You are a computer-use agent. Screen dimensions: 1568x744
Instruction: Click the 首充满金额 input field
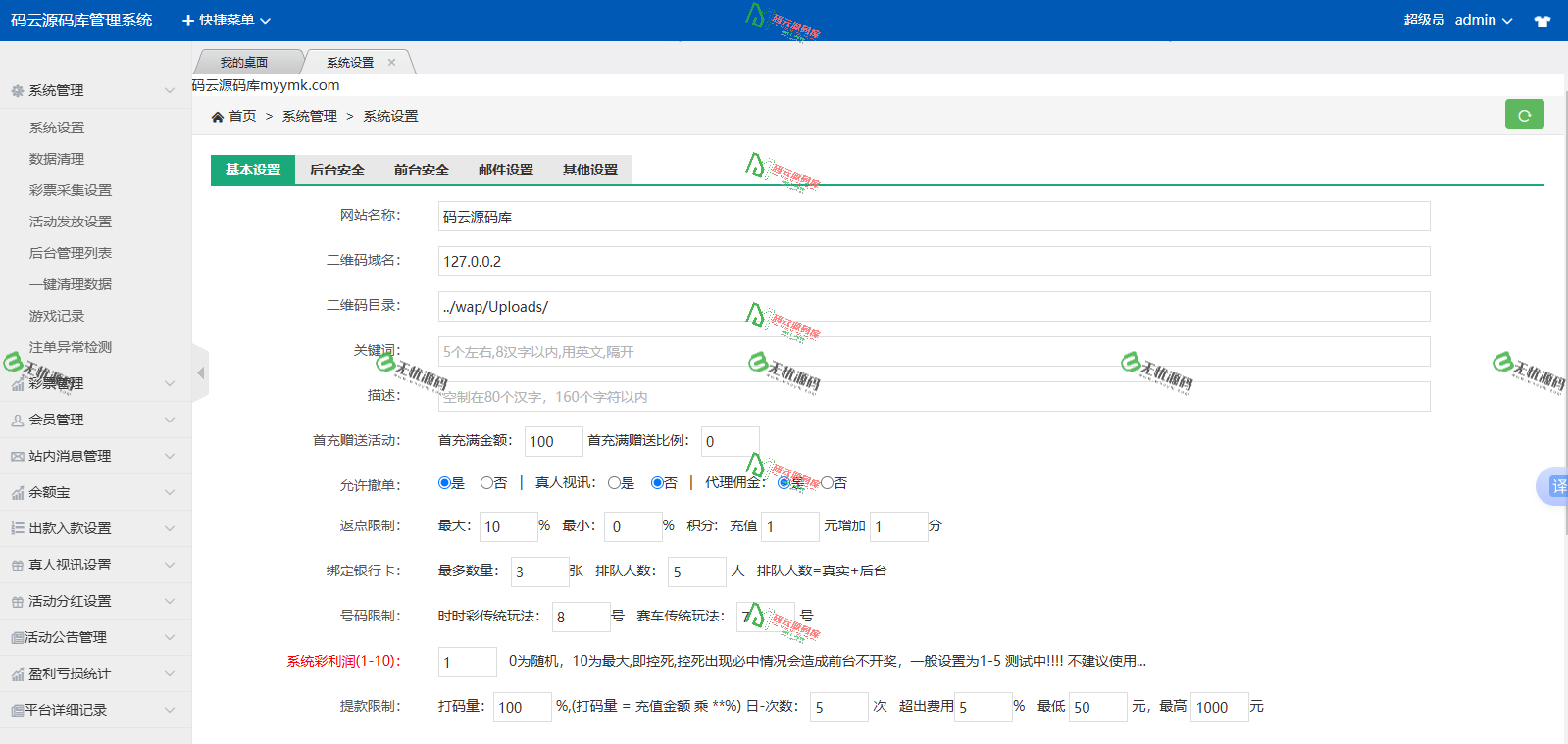[554, 442]
